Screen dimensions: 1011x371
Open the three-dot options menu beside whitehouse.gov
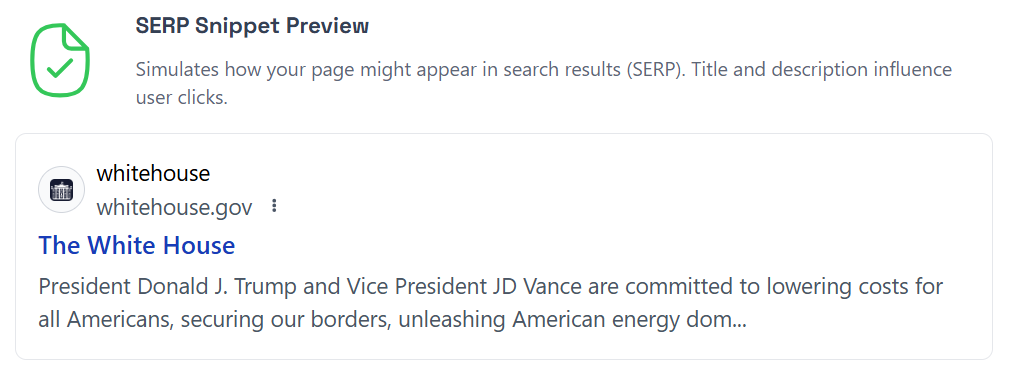(275, 206)
